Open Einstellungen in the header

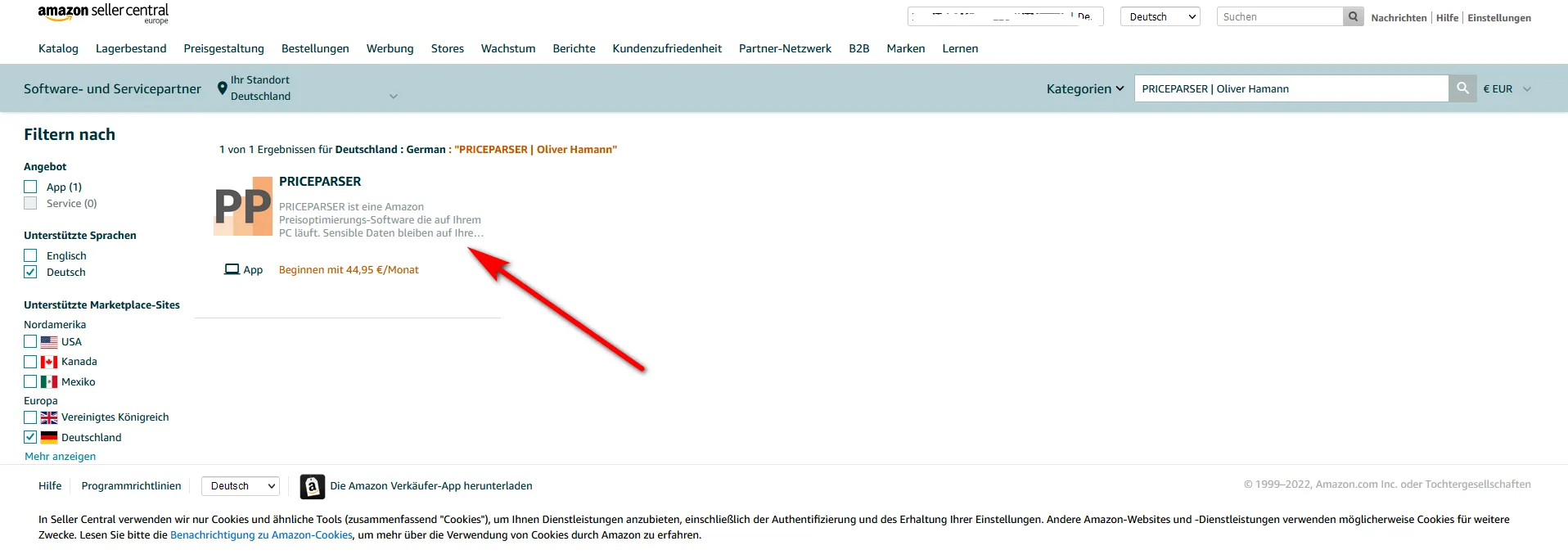[x=1498, y=17]
